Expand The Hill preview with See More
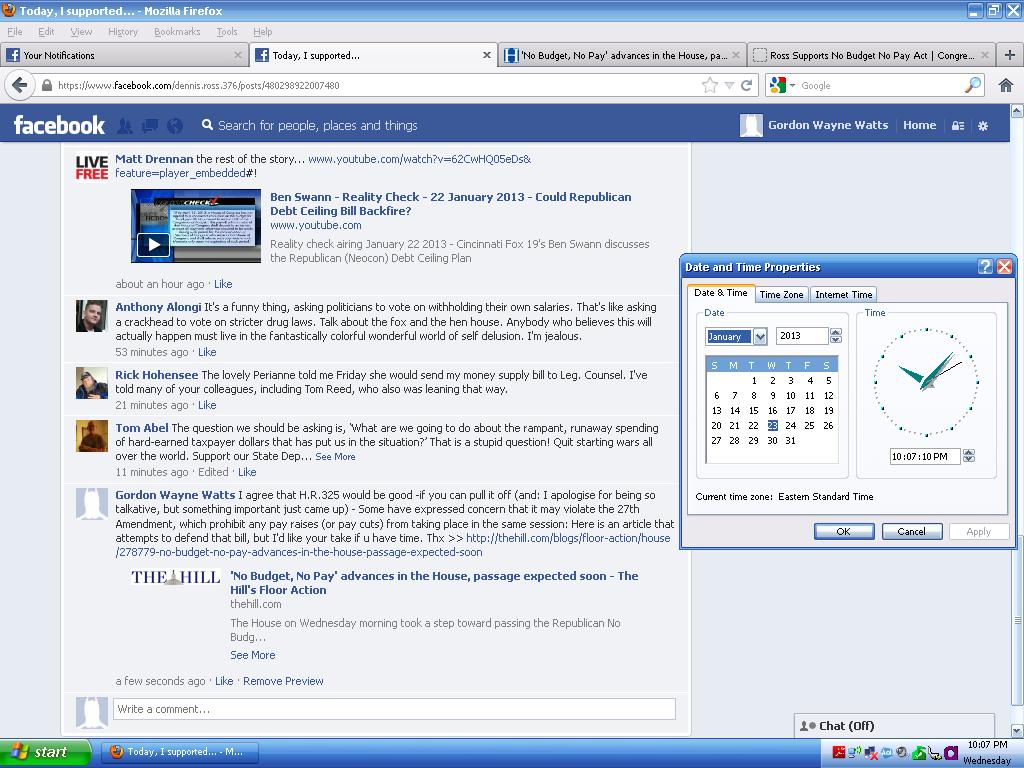The width and height of the screenshot is (1024, 768). 253,655
